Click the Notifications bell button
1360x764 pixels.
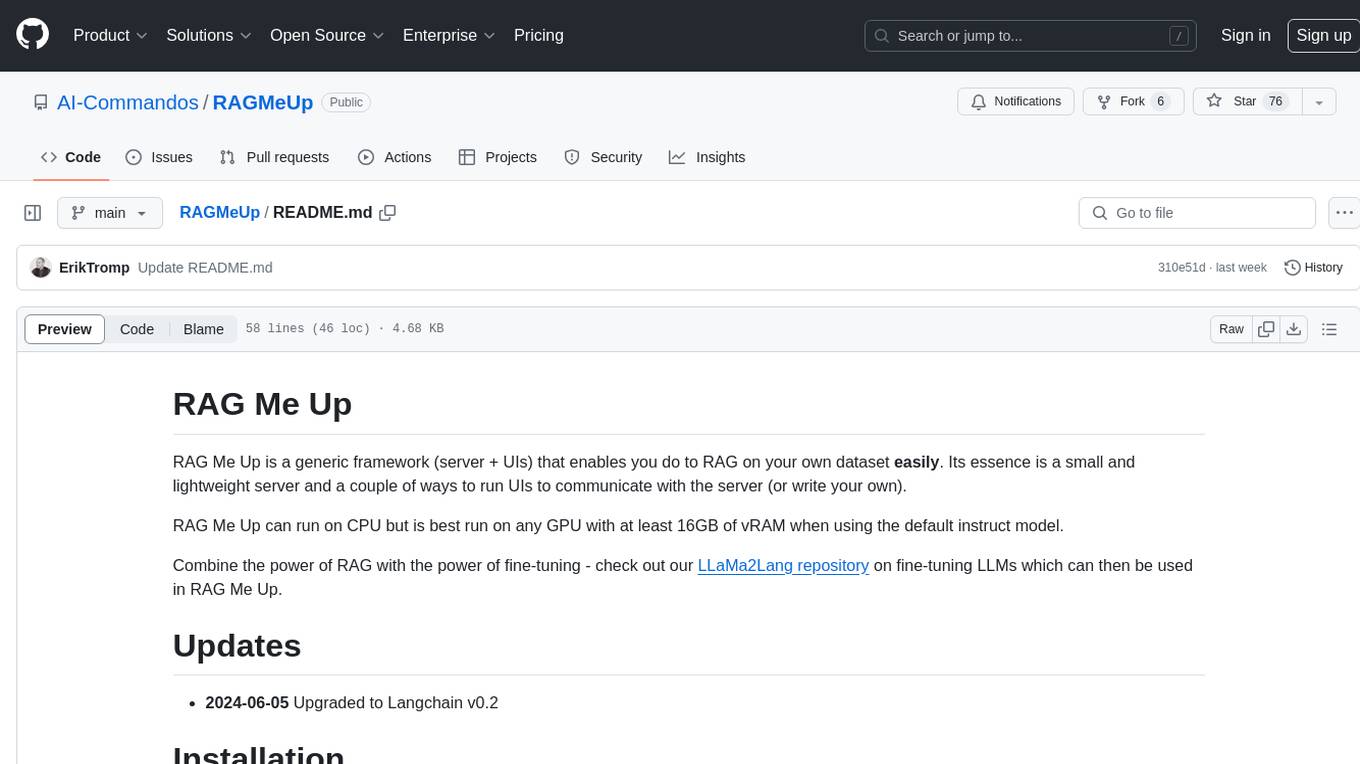coord(1016,102)
